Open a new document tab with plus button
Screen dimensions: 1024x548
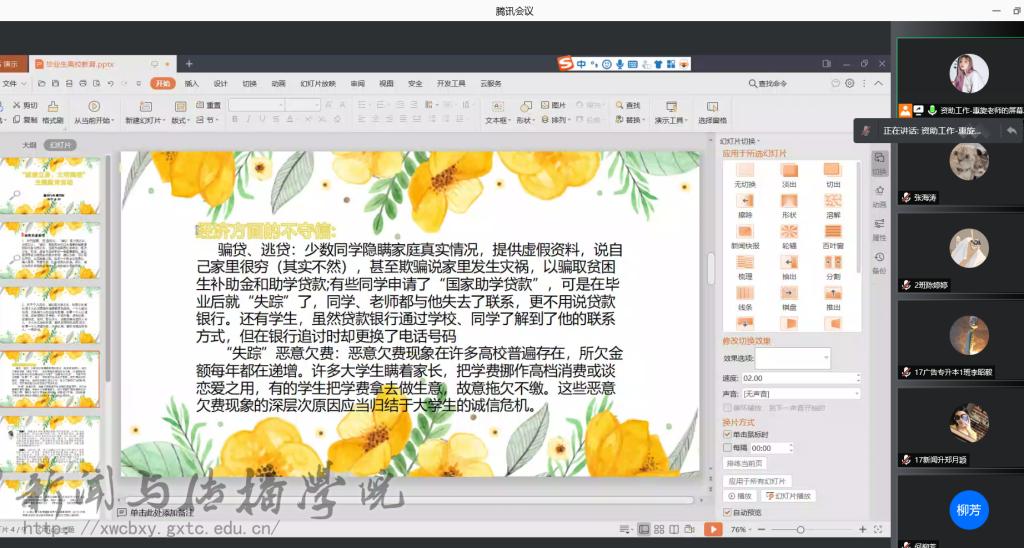point(189,64)
